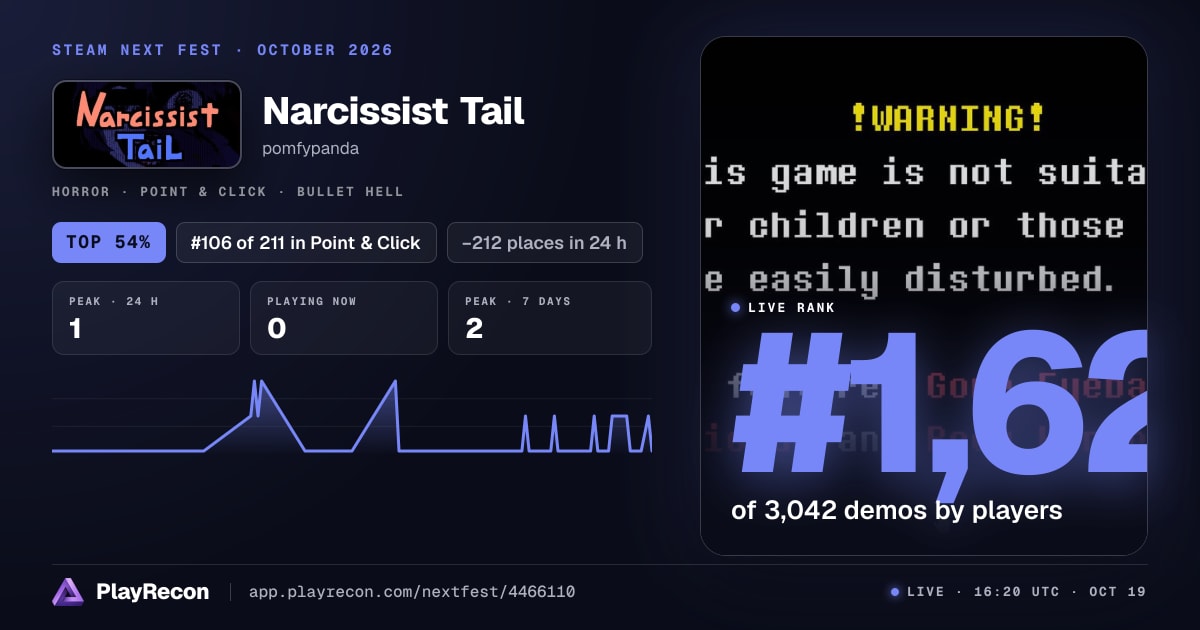Screen dimensions: 1200x630
Task: Select the PEAK · 24 H stat card
Action: [x=146, y=318]
